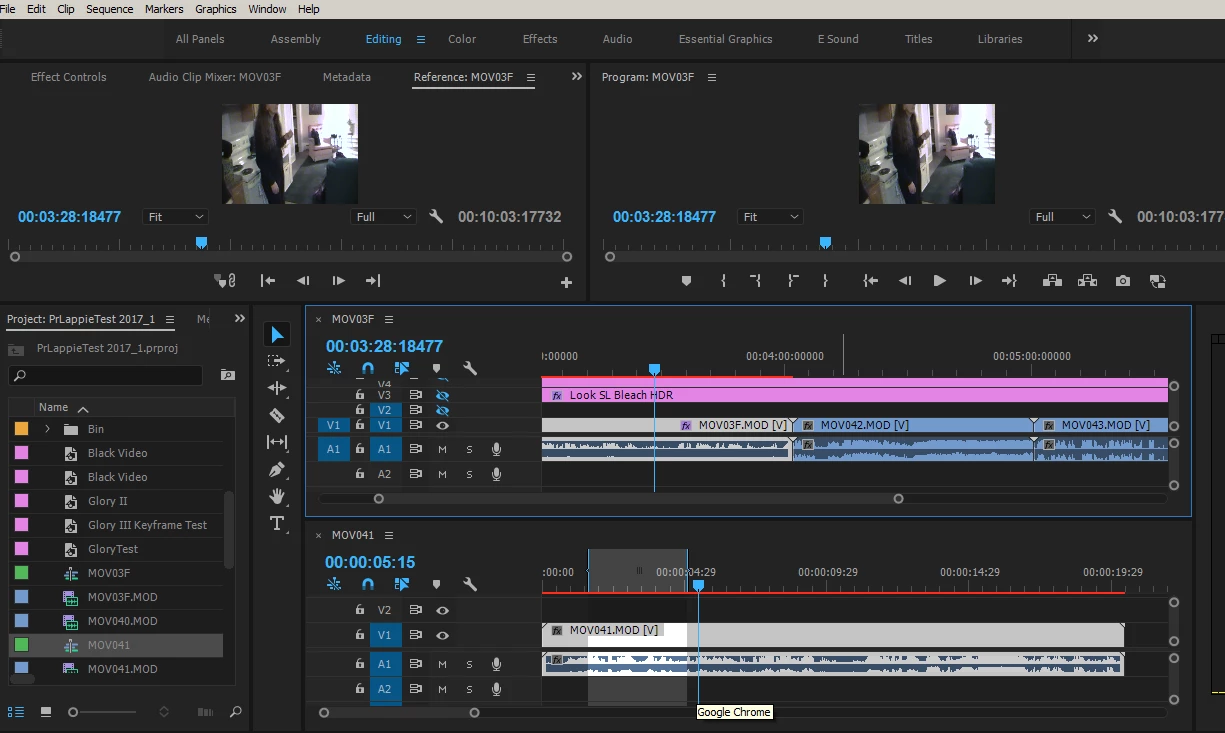The height and width of the screenshot is (733, 1225).
Task: Select the Type tool
Action: [277, 523]
